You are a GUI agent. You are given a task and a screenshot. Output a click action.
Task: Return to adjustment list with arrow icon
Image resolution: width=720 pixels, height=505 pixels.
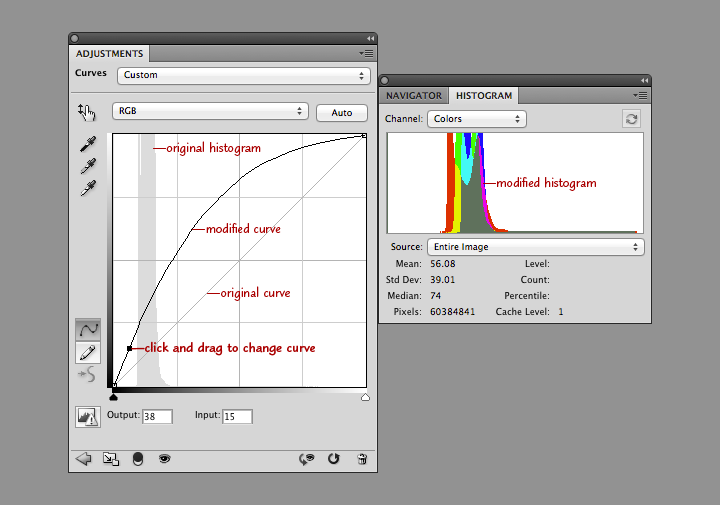point(84,459)
